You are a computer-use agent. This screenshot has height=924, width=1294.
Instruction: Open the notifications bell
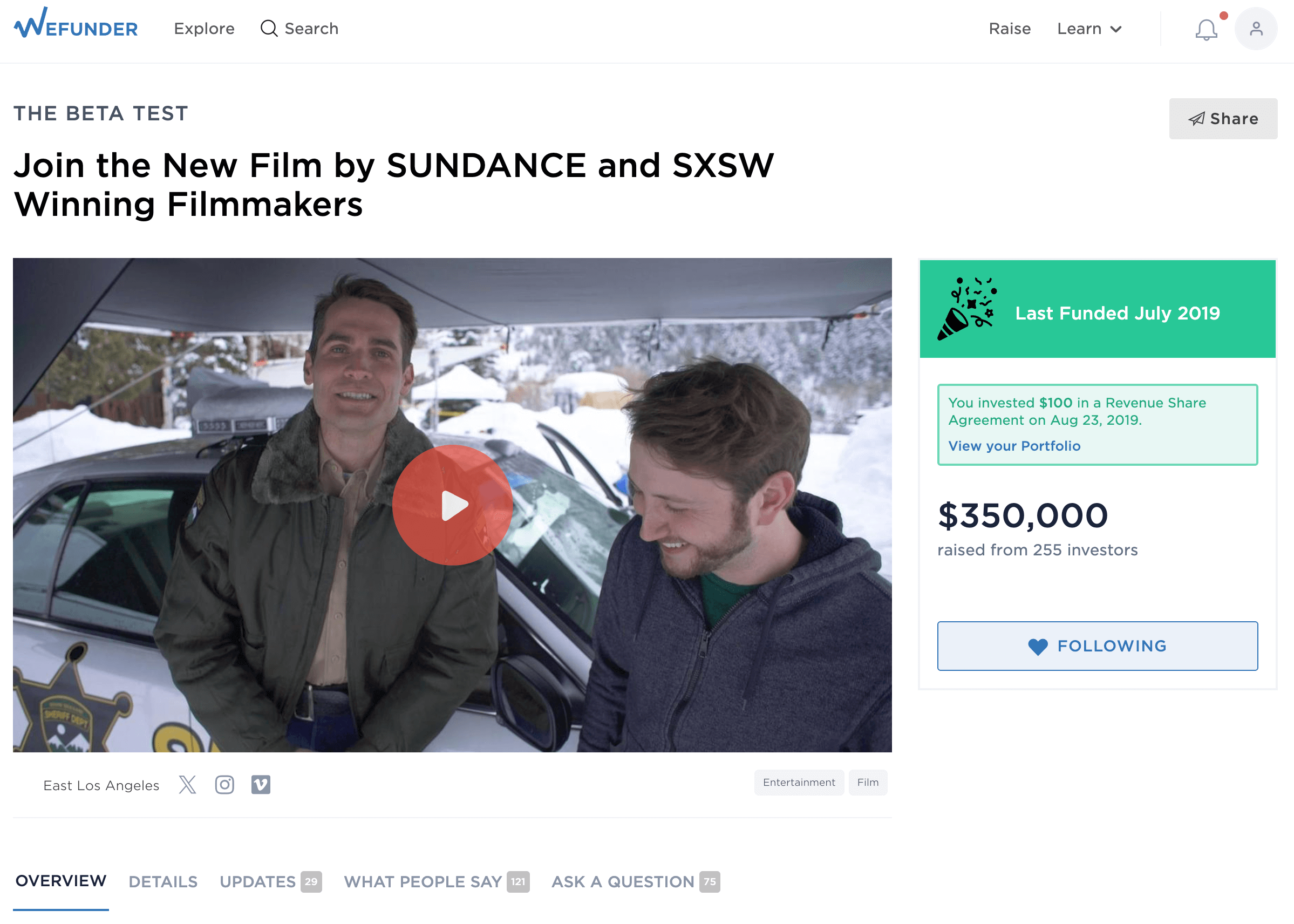[x=1206, y=30]
